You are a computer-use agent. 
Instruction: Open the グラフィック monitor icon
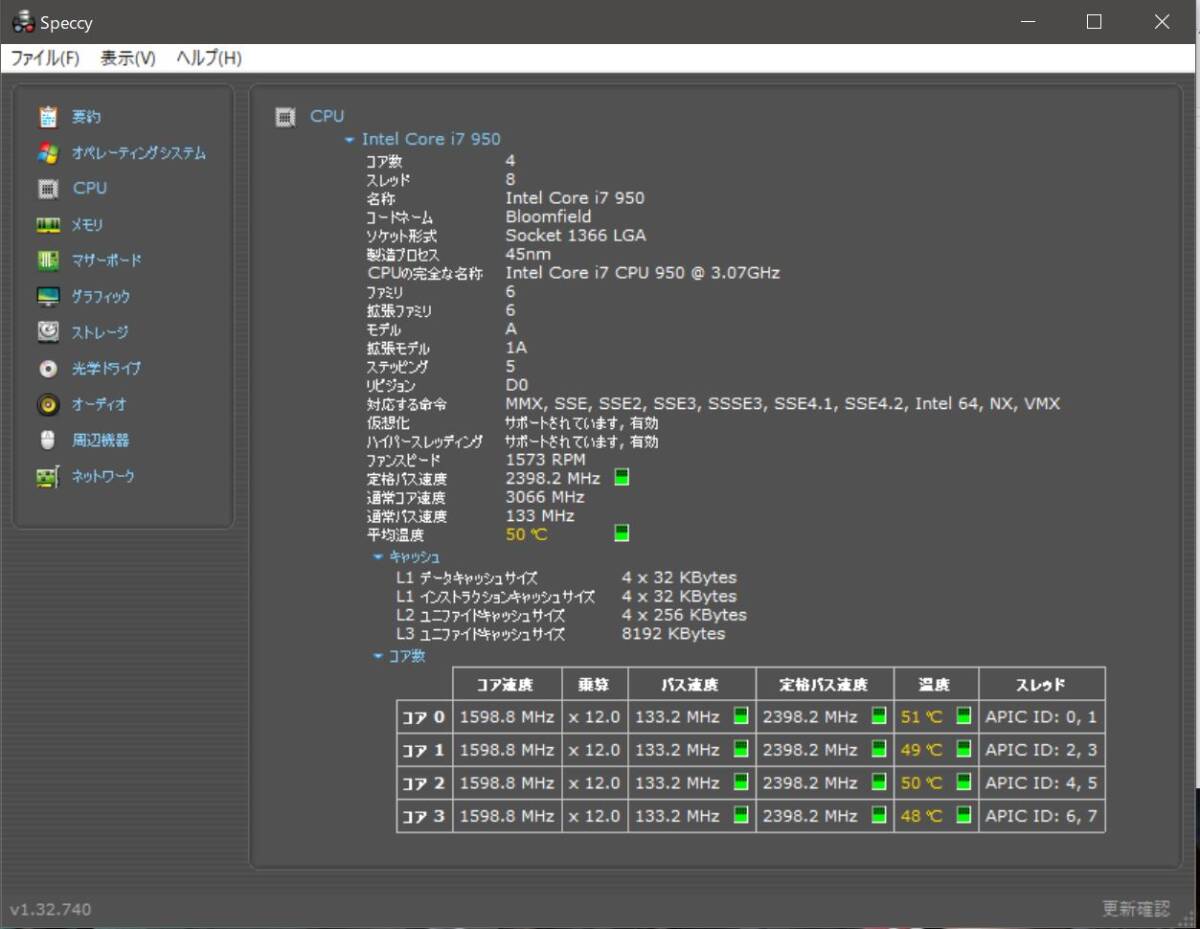pyautogui.click(x=48, y=297)
